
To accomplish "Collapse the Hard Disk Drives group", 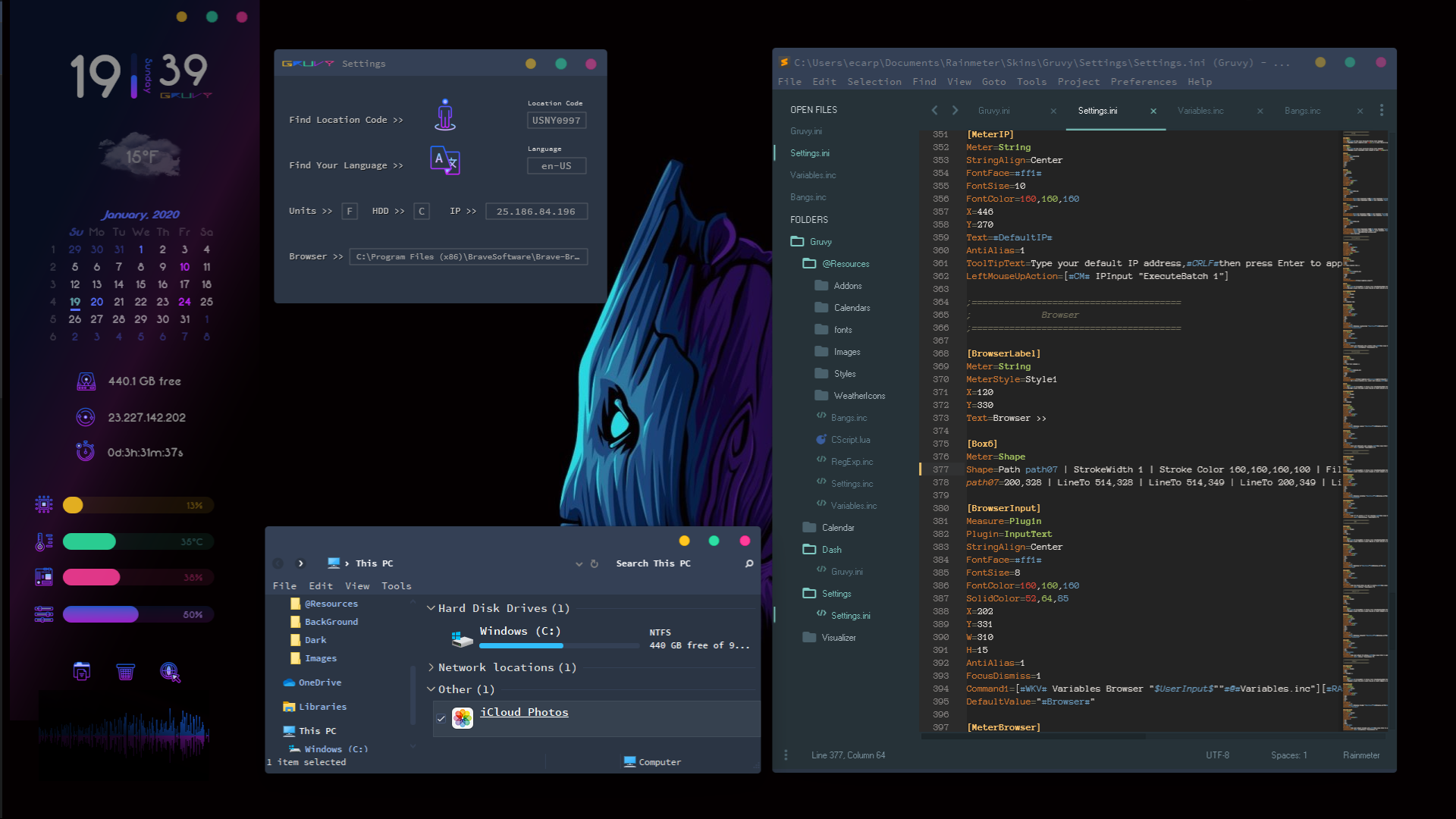I will point(431,608).
